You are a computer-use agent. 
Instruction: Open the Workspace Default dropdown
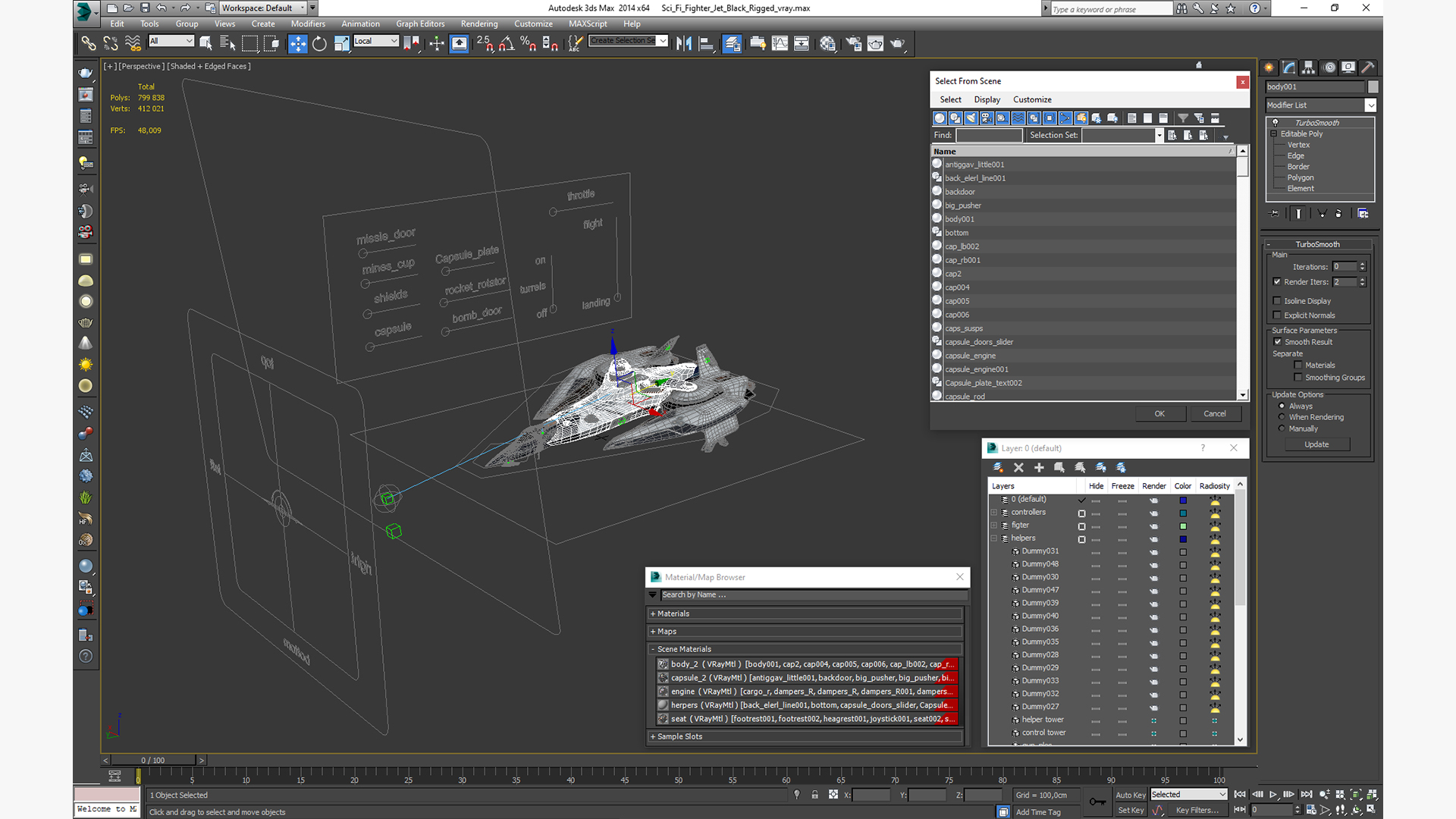[263, 8]
